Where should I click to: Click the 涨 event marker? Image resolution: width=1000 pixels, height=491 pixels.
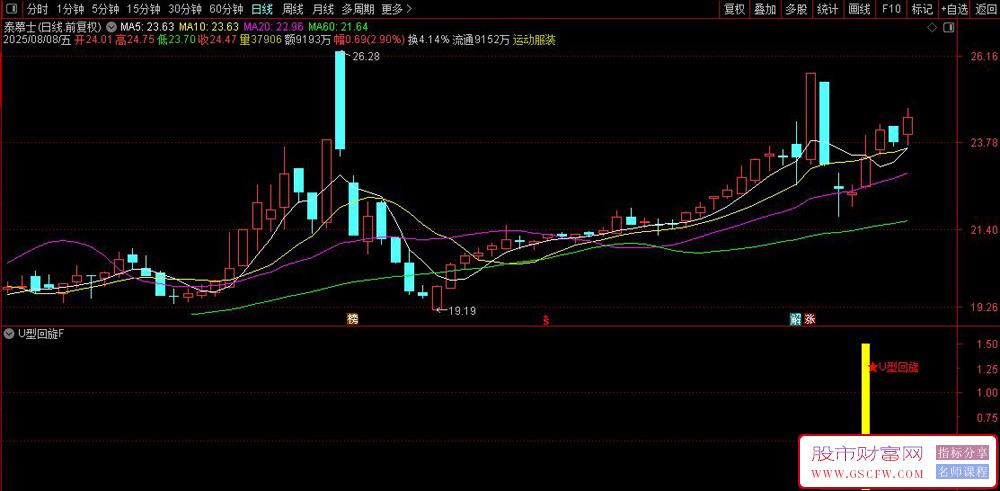[x=810, y=319]
